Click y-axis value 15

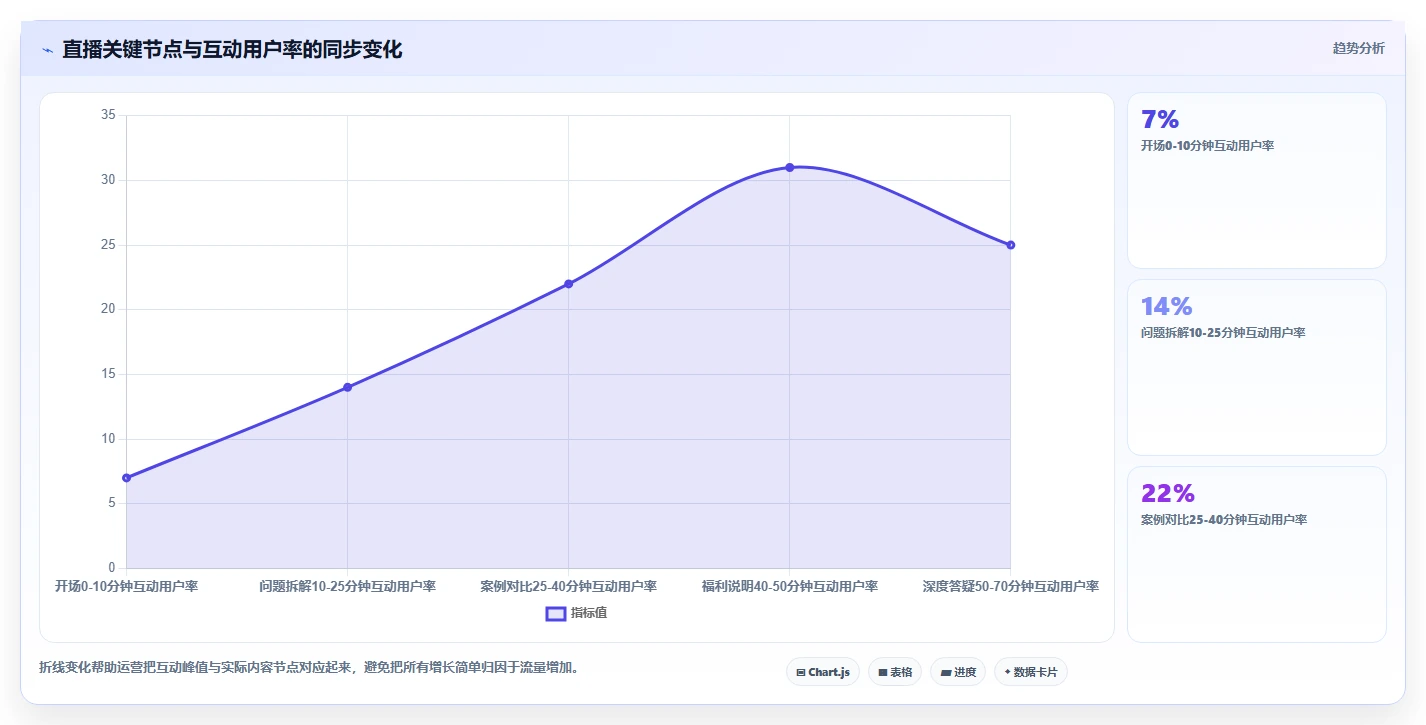109,374
